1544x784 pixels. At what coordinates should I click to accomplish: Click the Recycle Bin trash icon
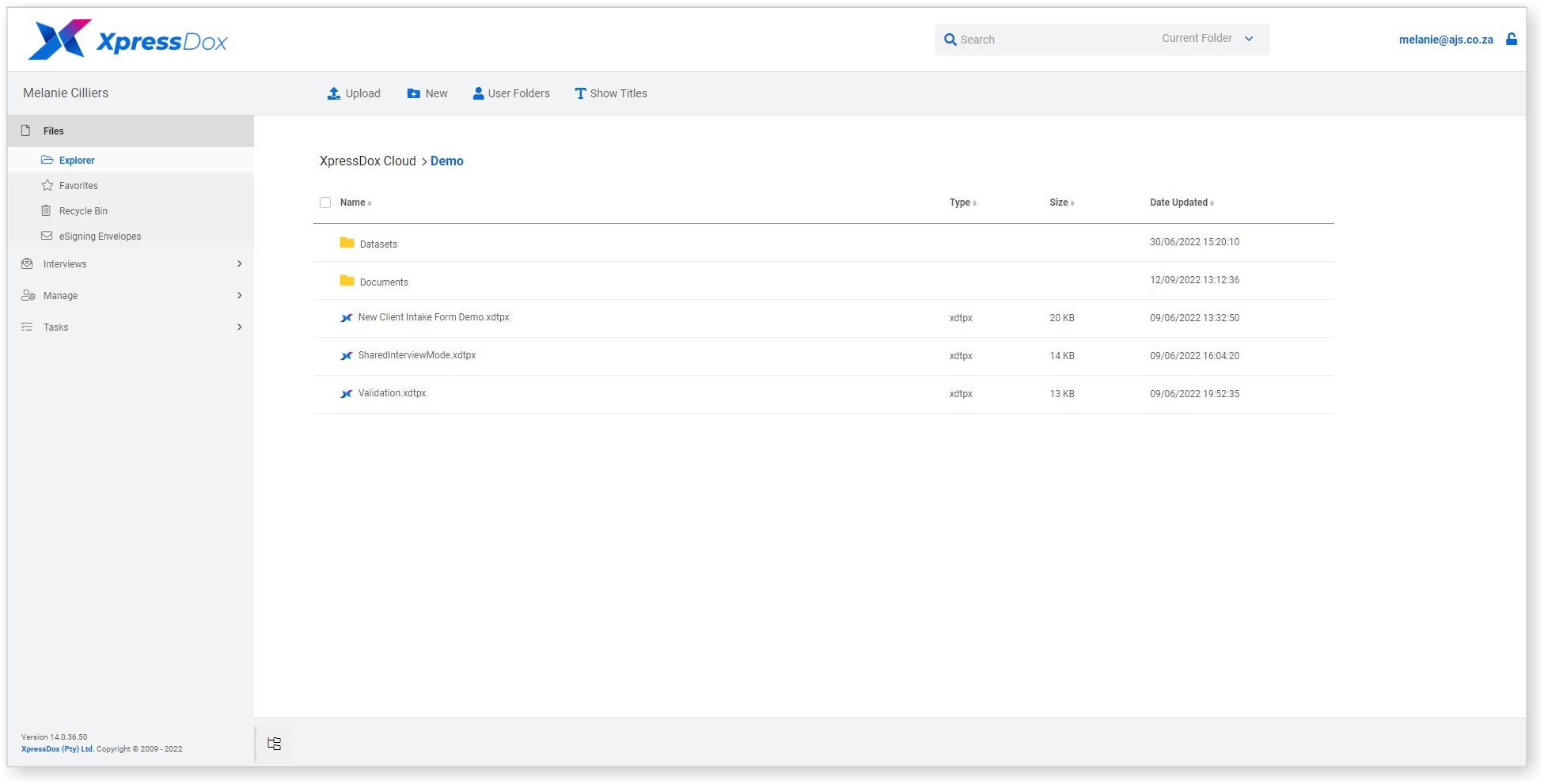click(x=46, y=210)
